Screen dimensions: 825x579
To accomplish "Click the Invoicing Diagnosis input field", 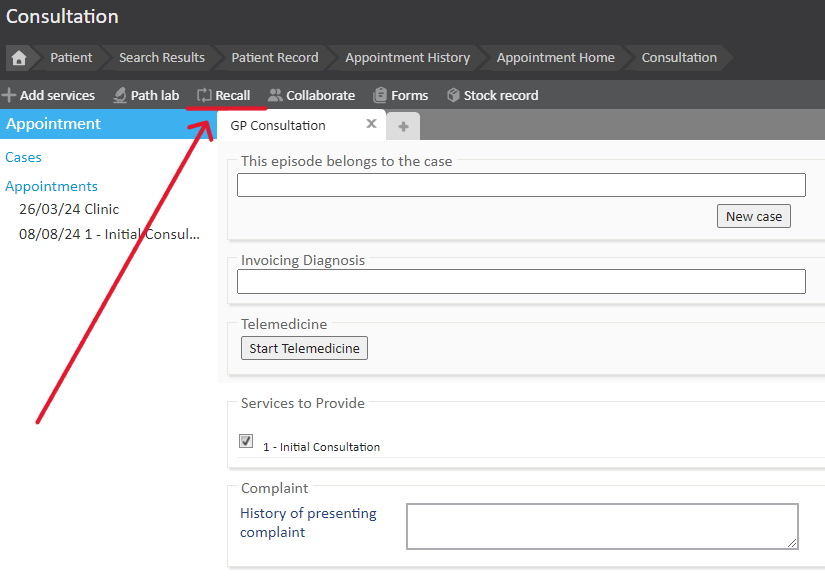I will point(520,282).
